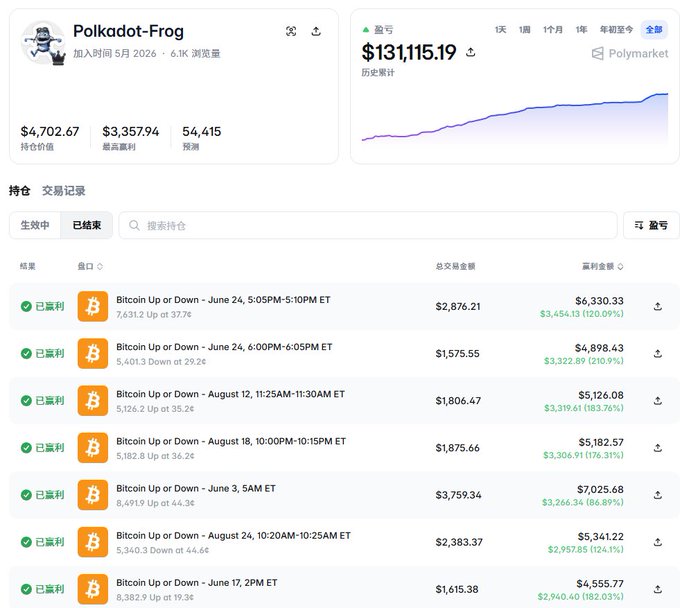680x608 pixels.
Task: Select the 1天 time range
Action: click(500, 29)
